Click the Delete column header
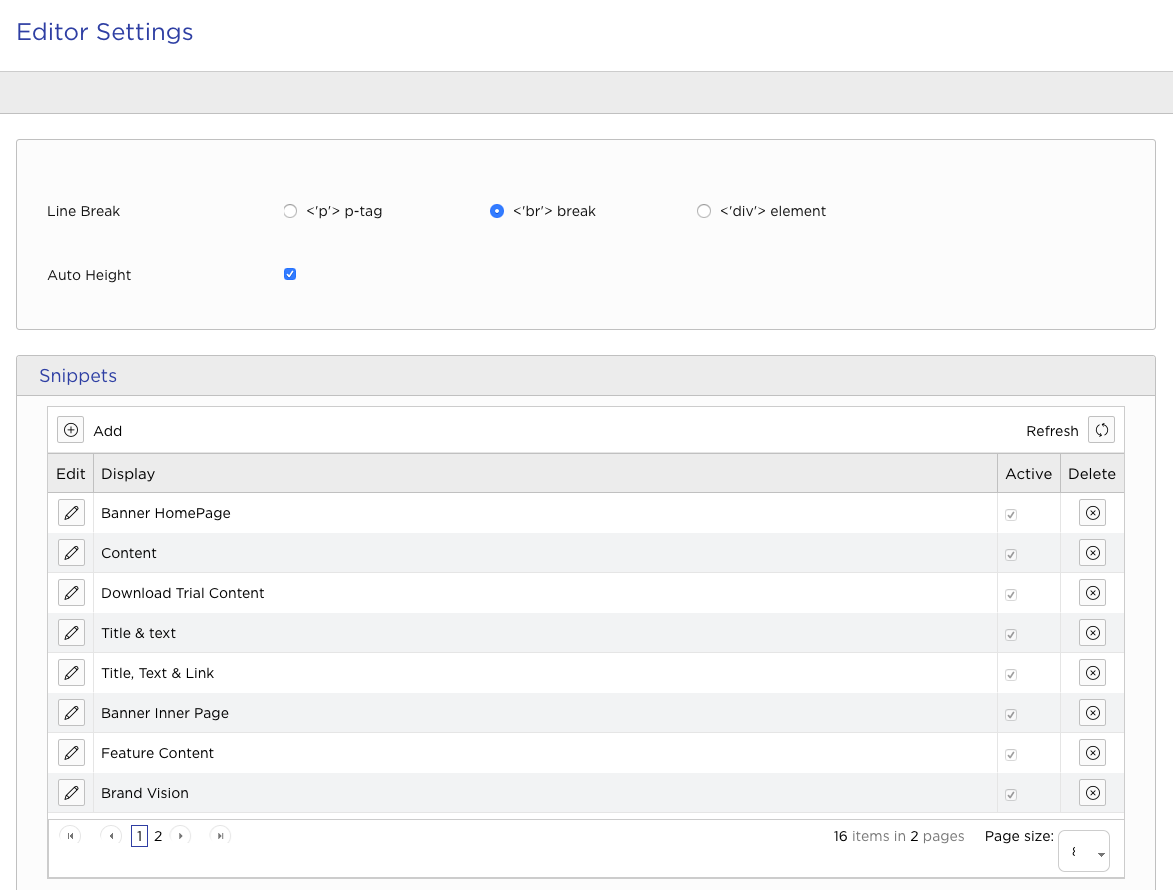 click(1091, 473)
